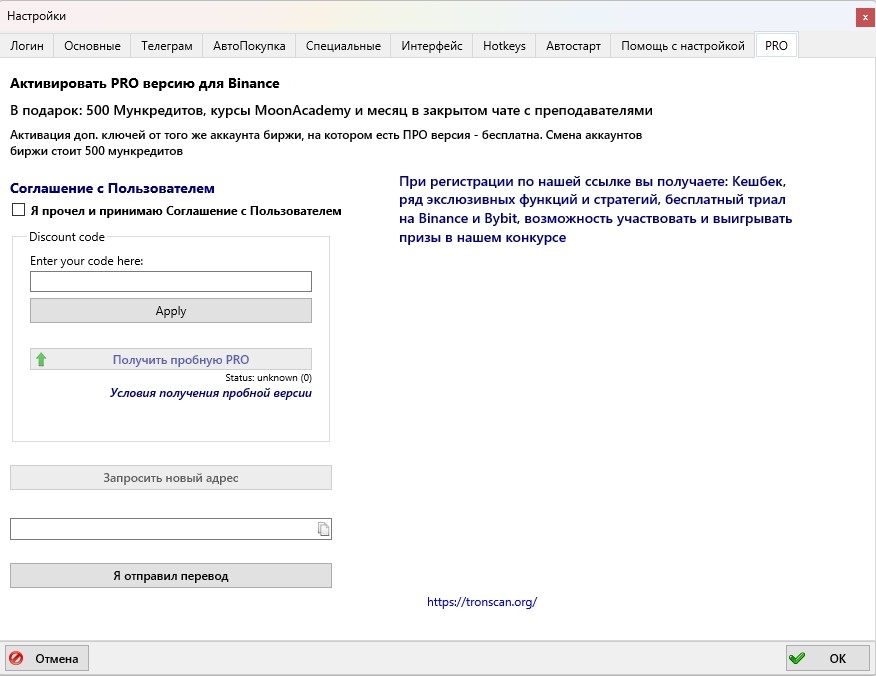Viewport: 876px width, 676px height.
Task: Switch to the Основные tab
Action: 92,46
